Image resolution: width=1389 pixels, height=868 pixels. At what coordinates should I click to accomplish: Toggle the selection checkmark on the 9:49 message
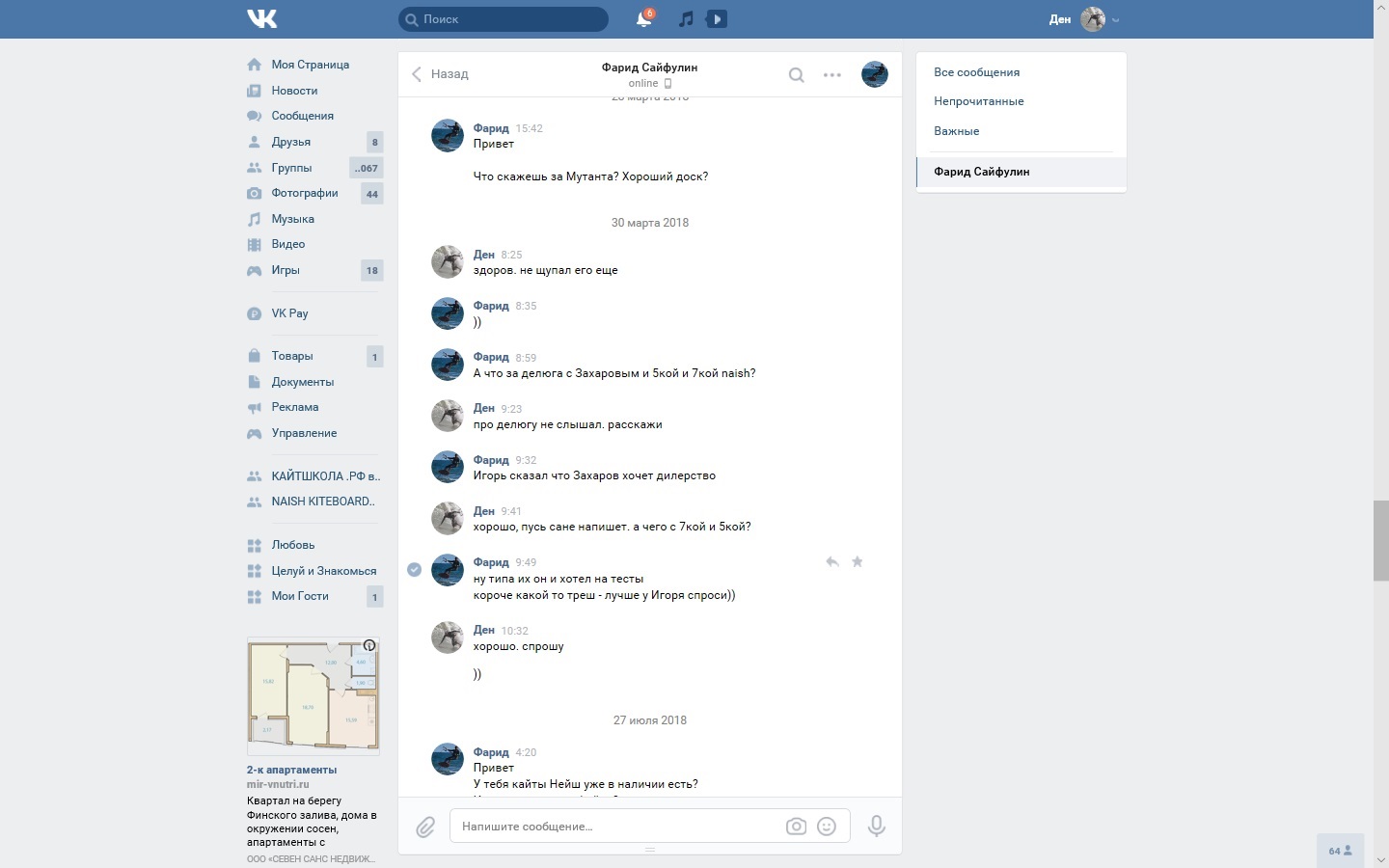pos(415,569)
